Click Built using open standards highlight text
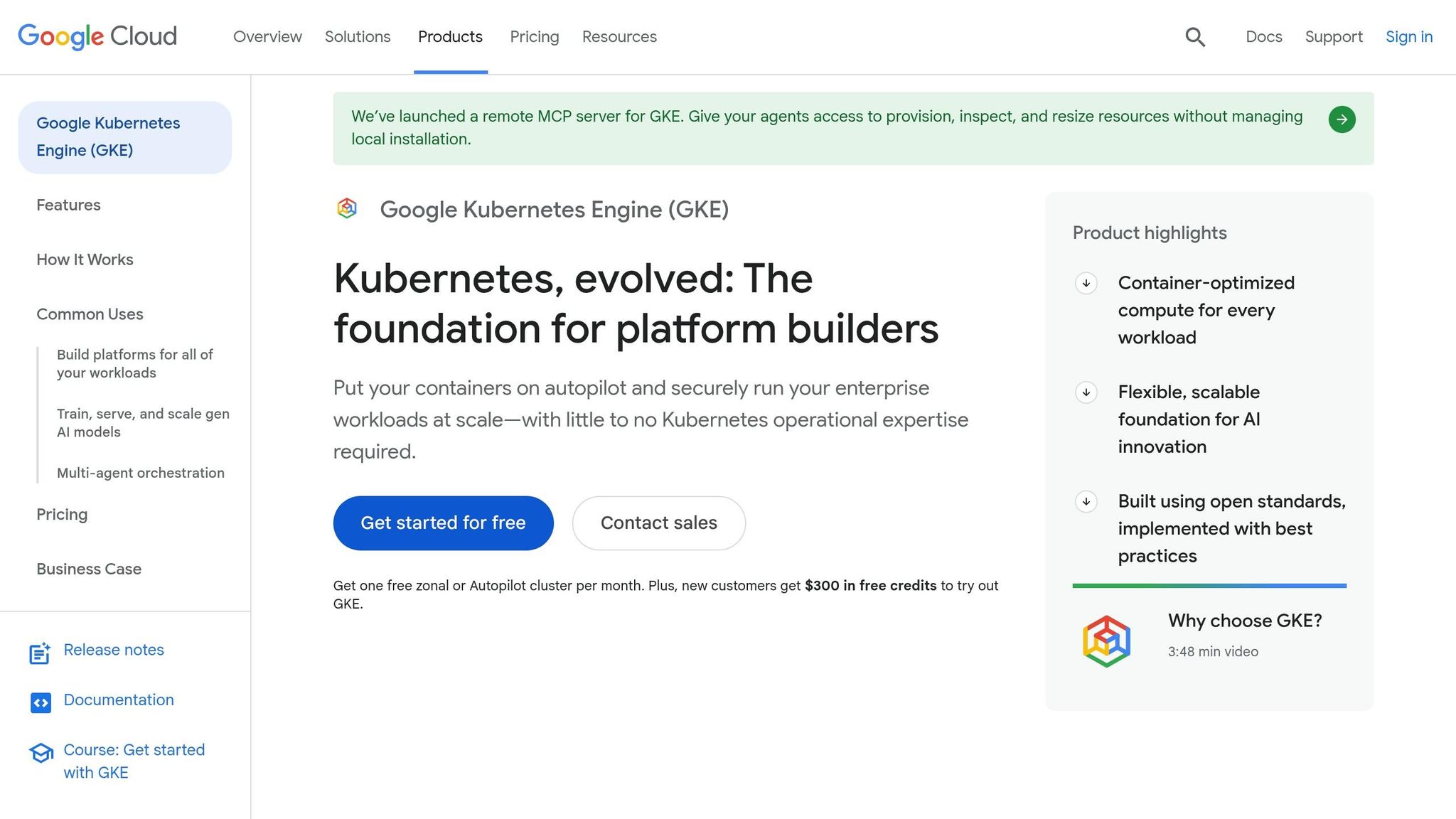1456x819 pixels. click(x=1232, y=529)
